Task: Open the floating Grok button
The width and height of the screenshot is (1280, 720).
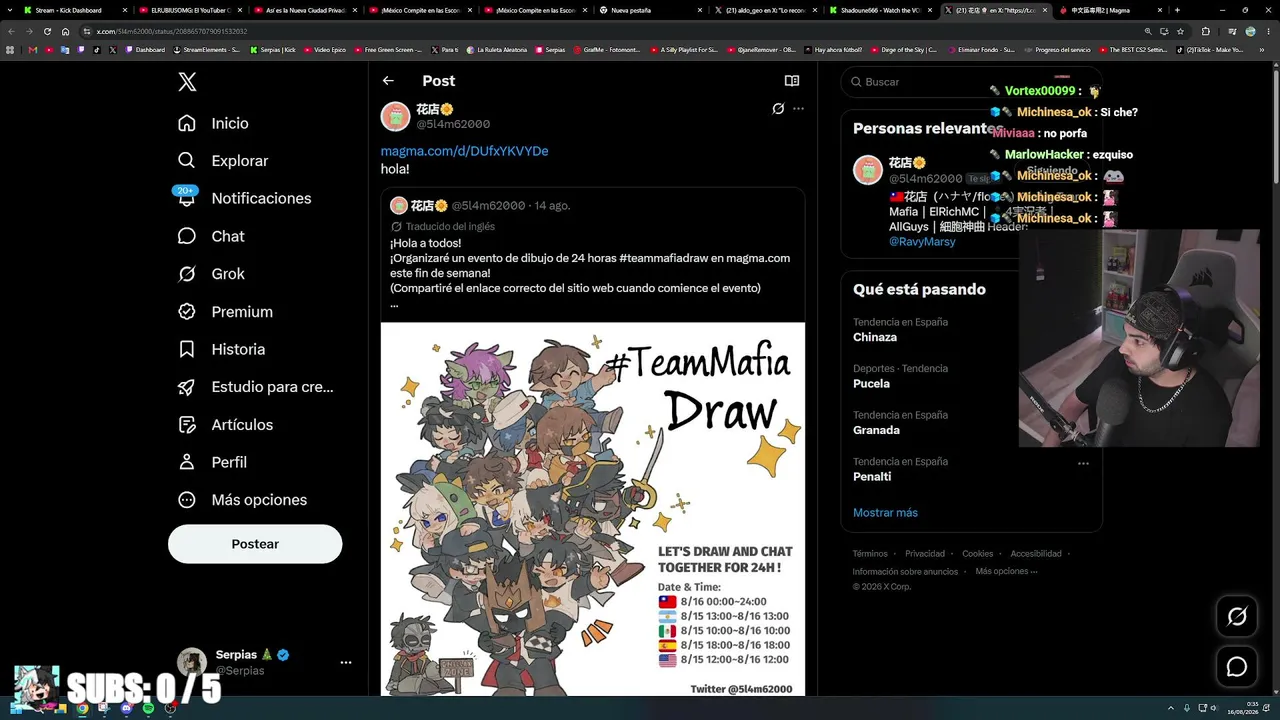Action: coord(1237,617)
